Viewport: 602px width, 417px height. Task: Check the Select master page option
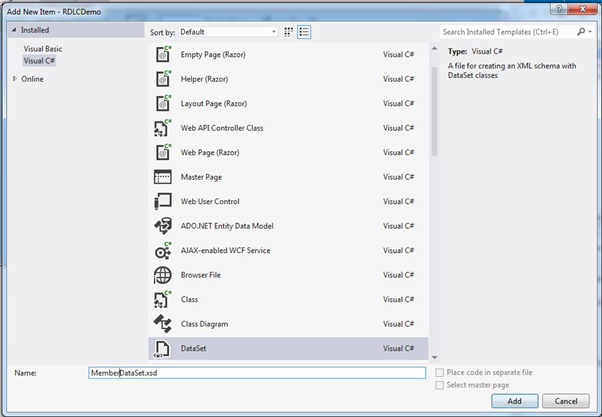click(x=440, y=385)
